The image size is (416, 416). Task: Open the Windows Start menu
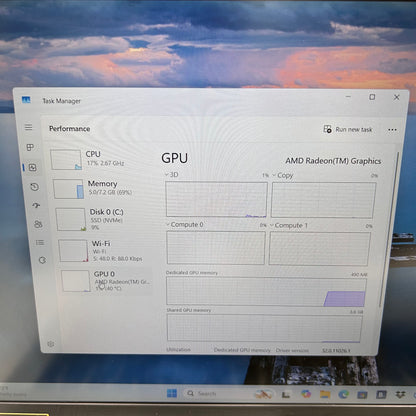[172, 393]
